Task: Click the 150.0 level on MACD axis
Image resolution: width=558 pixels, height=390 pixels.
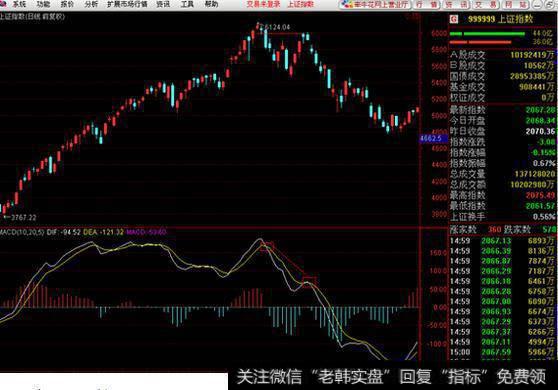Action: (x=438, y=253)
